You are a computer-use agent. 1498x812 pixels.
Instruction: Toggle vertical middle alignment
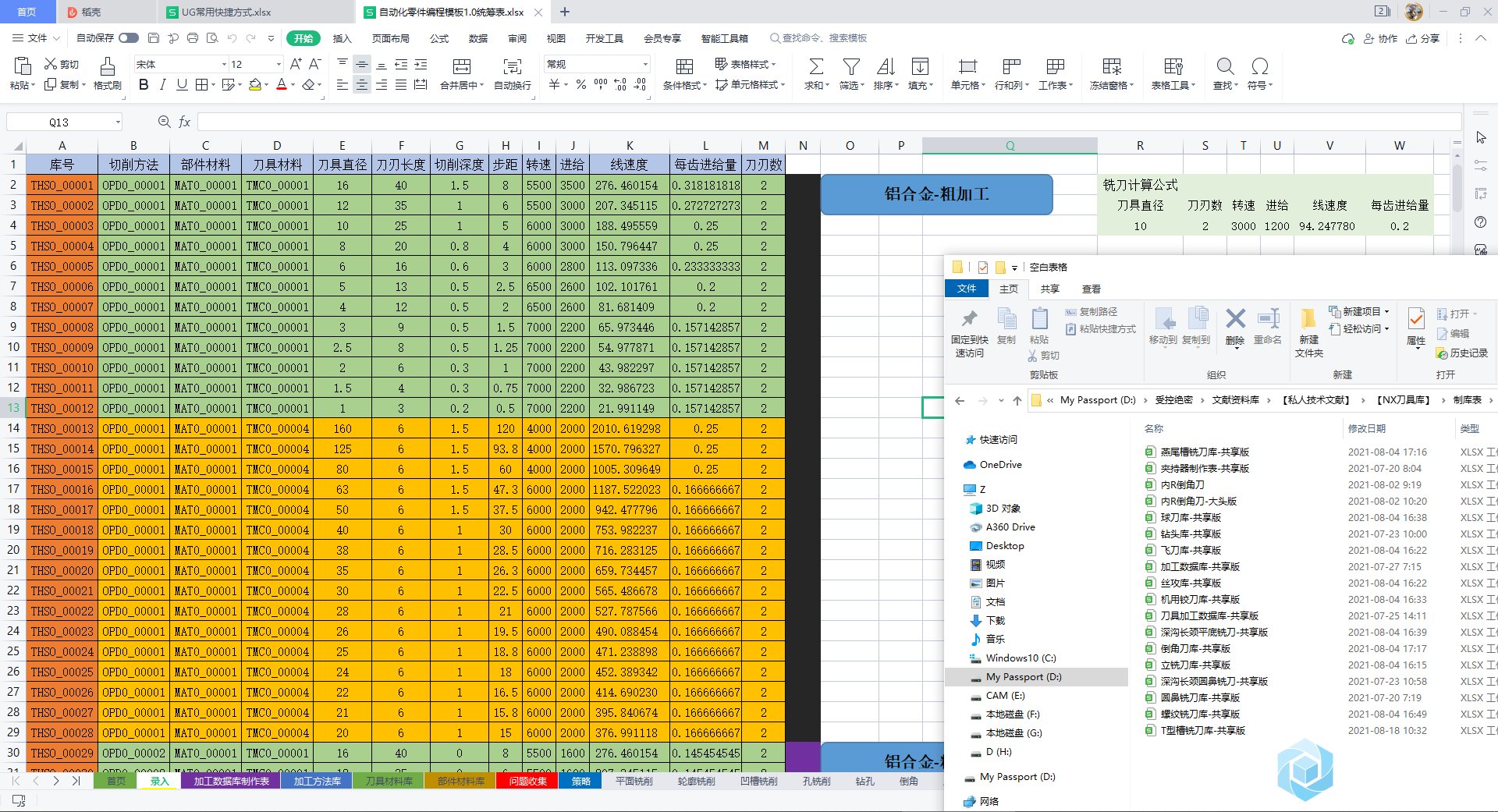click(362, 64)
